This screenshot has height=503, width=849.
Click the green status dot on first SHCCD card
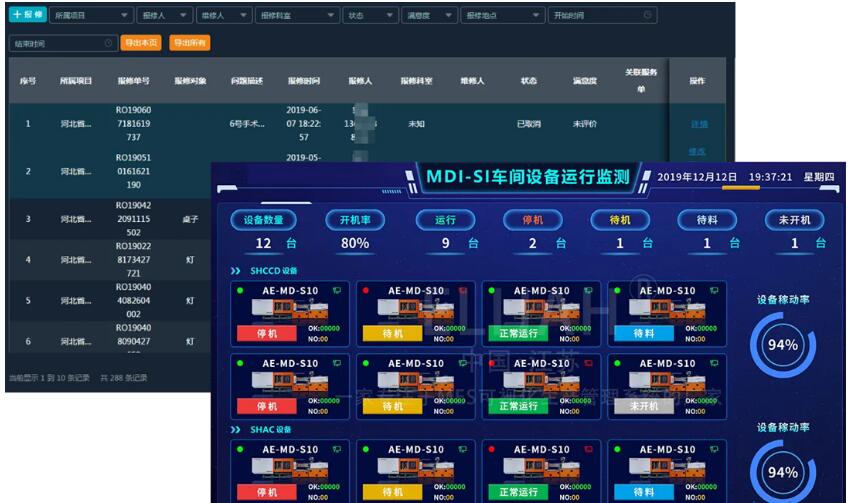241,291
